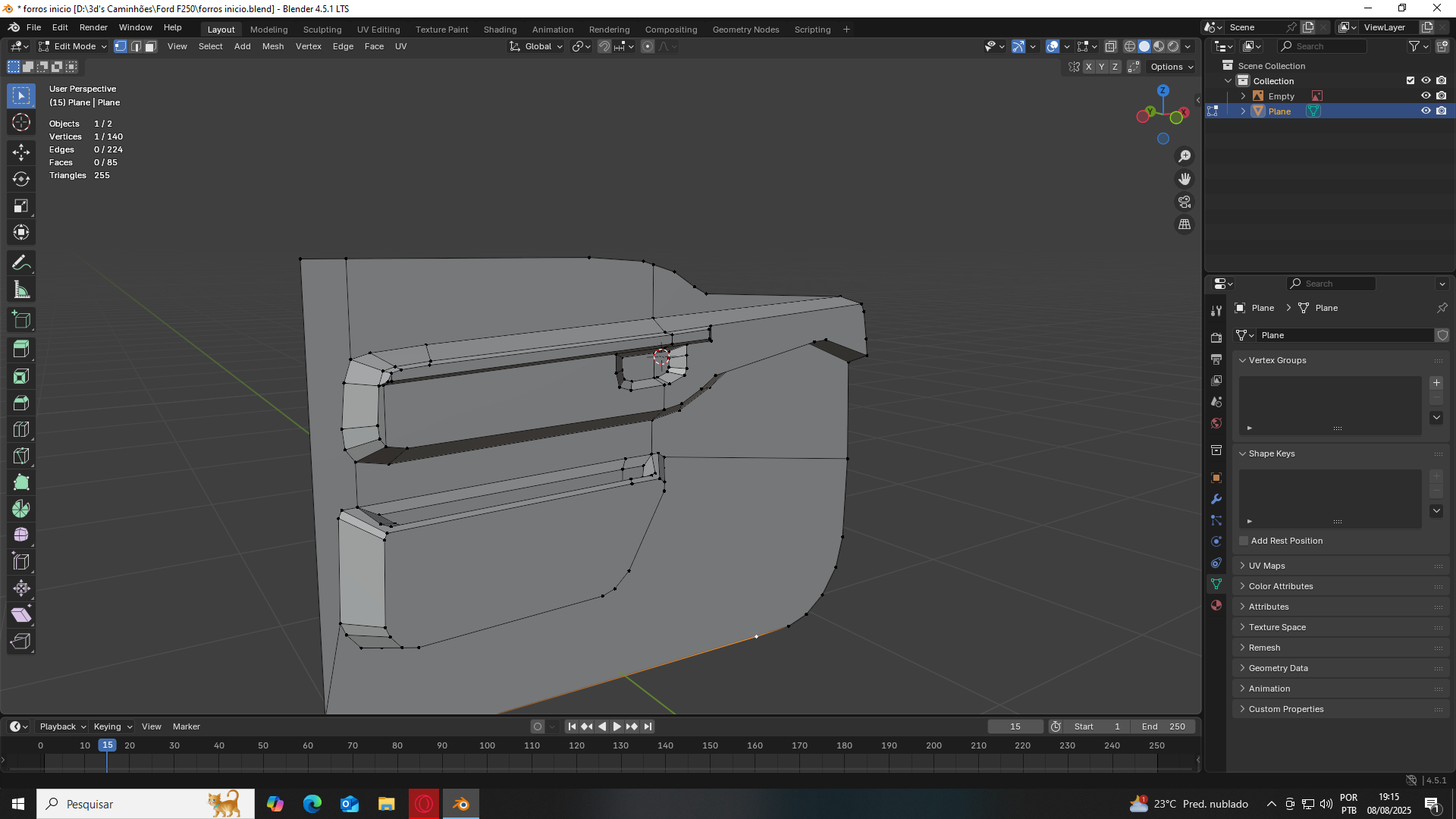Switch to the UV Editing workspace tab
Screen dimensions: 1456x819
click(x=378, y=30)
